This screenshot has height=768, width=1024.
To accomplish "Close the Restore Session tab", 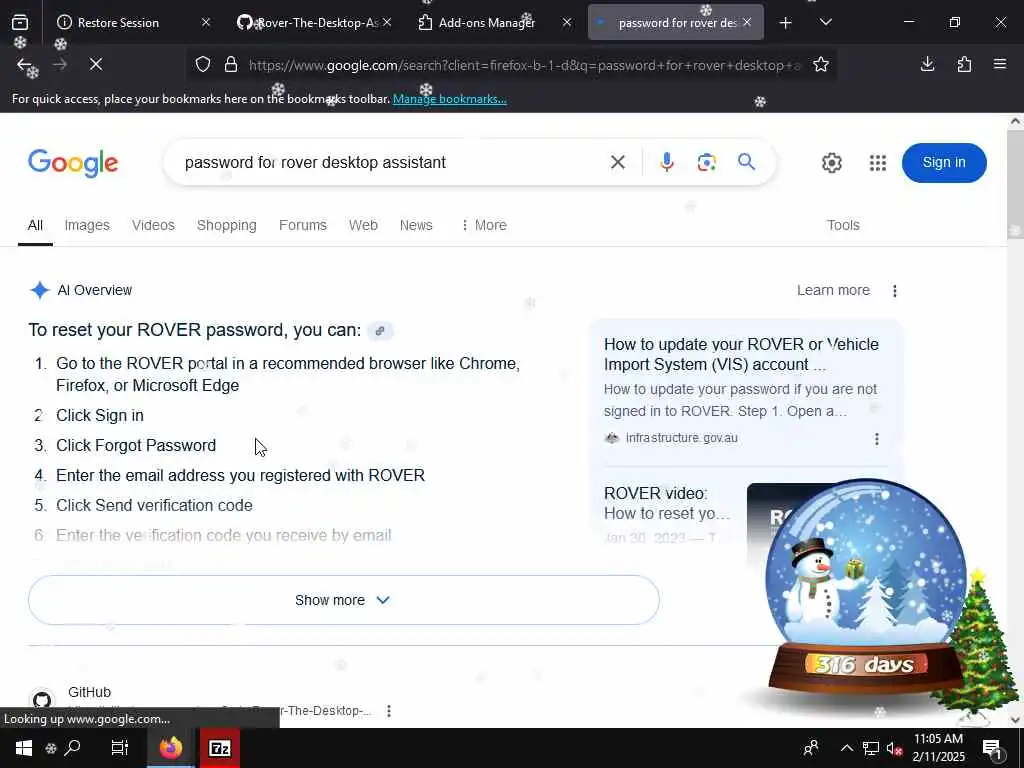I will 206,22.
